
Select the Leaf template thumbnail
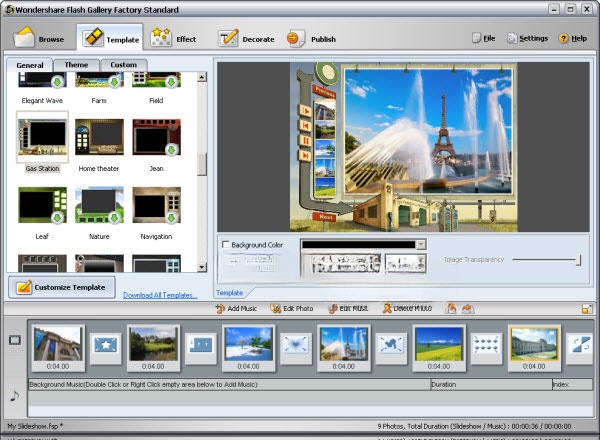[x=42, y=205]
